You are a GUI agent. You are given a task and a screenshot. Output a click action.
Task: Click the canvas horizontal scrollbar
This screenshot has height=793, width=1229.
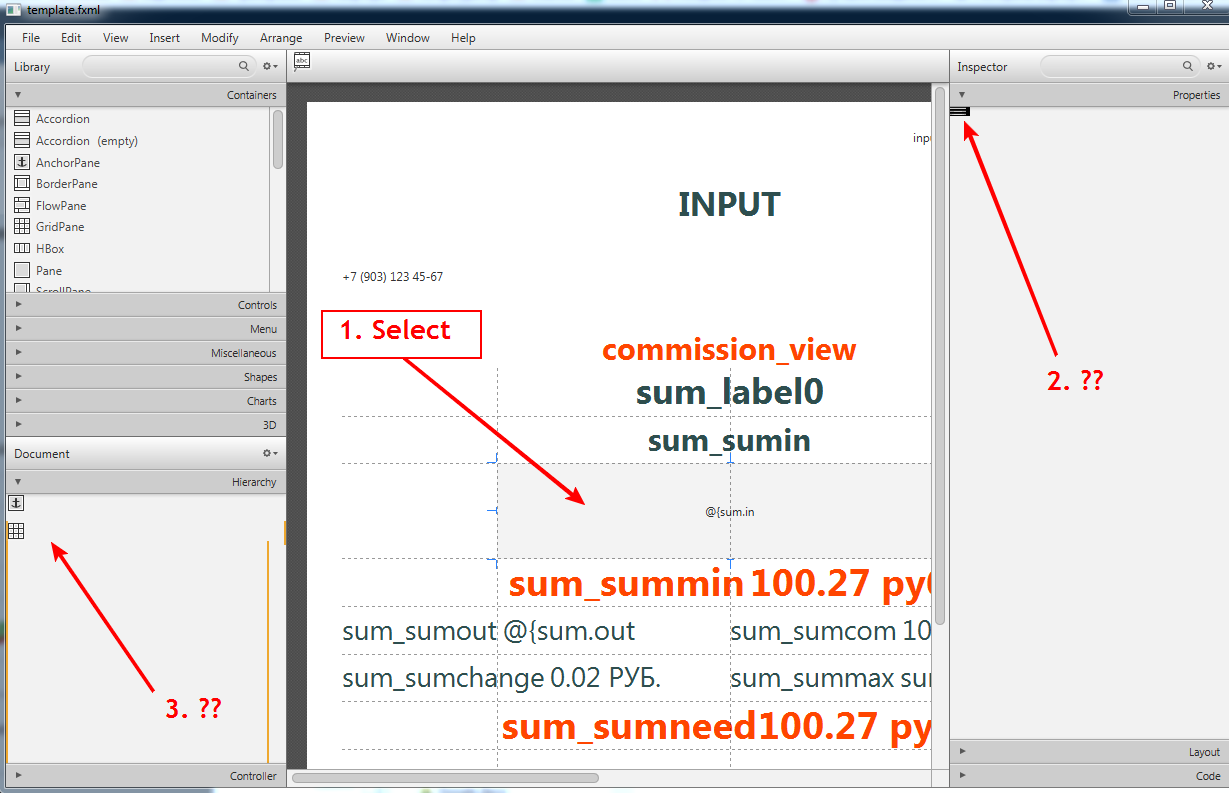pos(445,777)
